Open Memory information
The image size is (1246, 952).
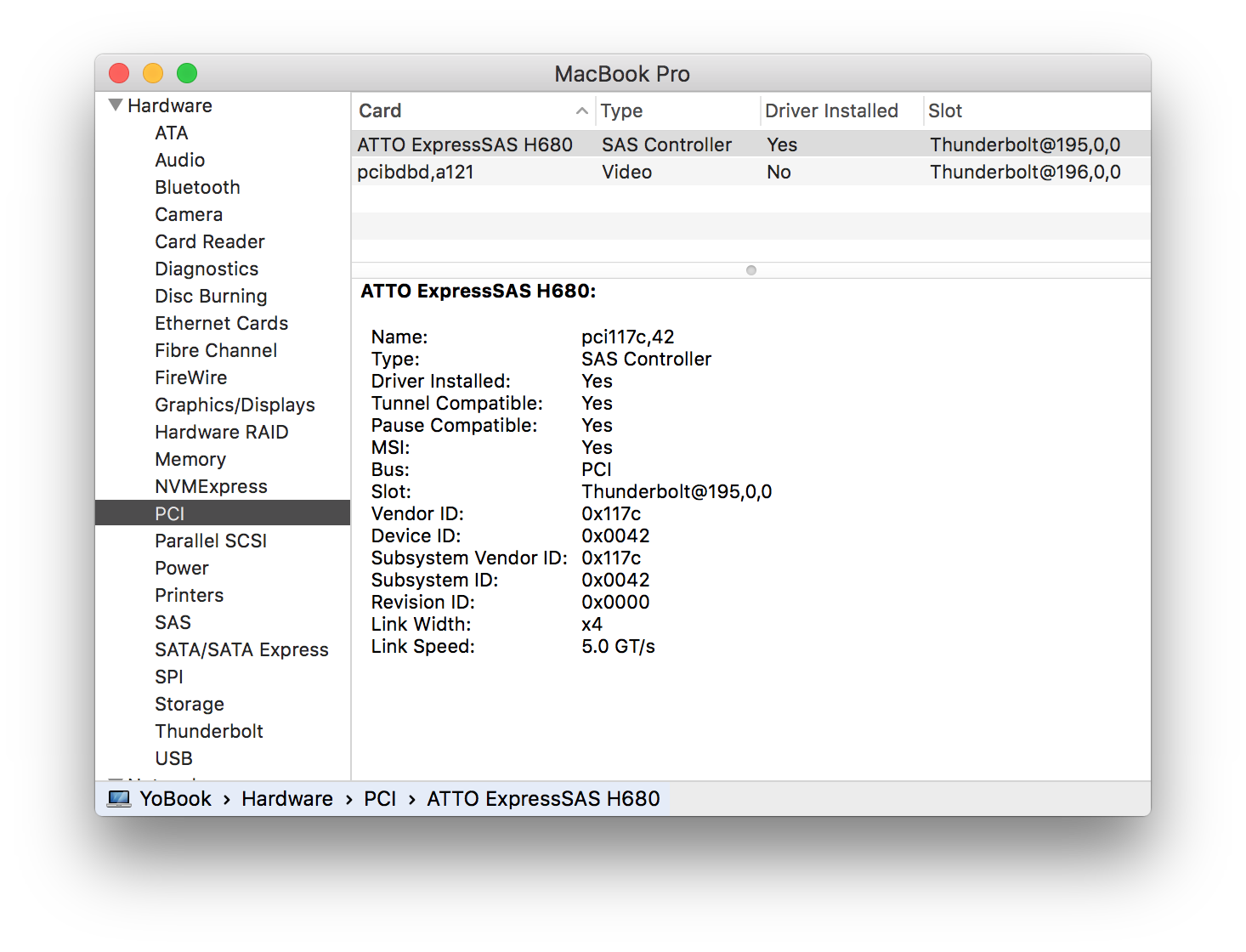190,459
